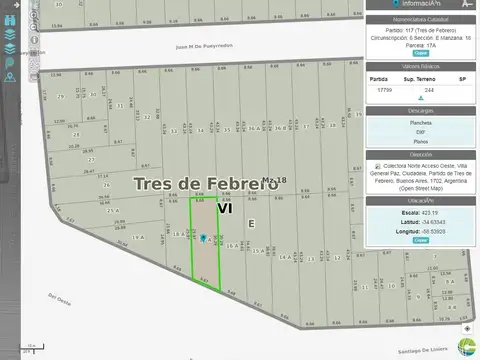Click the Descargas section header

pyautogui.click(x=421, y=111)
